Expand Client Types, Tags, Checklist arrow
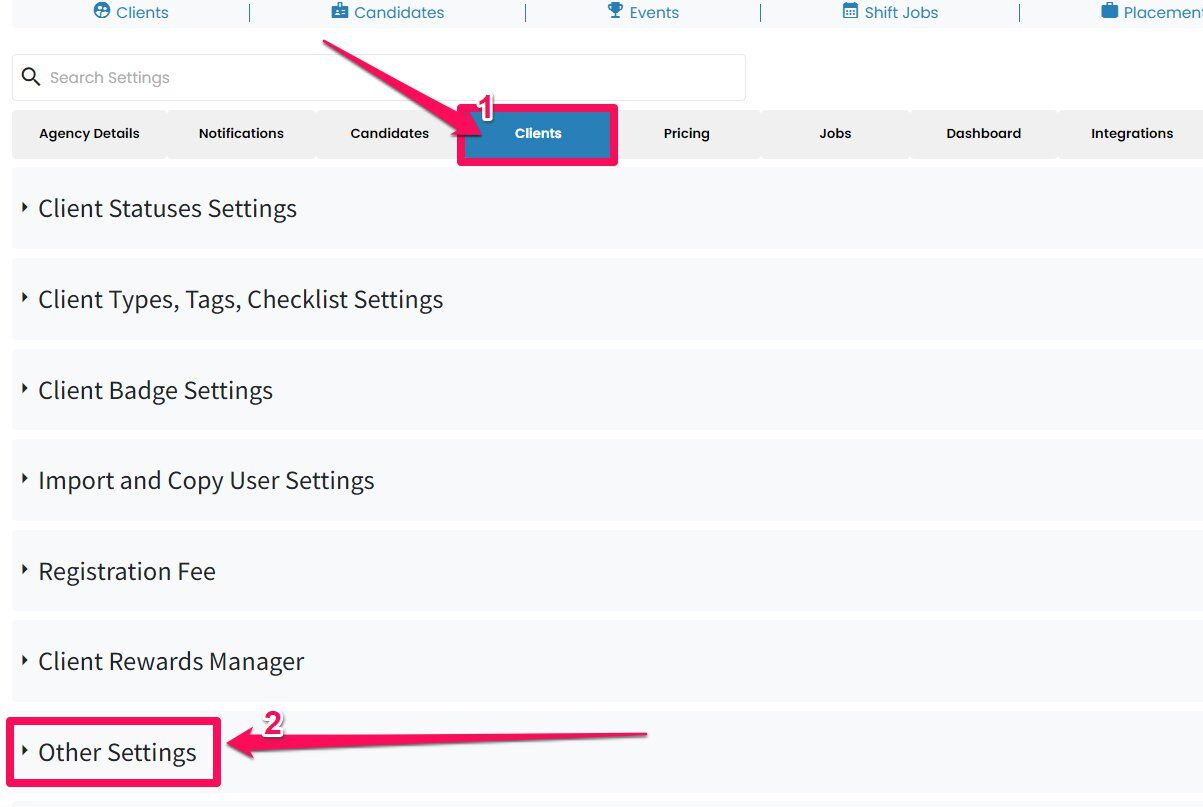This screenshot has height=807, width=1203. pyautogui.click(x=25, y=297)
